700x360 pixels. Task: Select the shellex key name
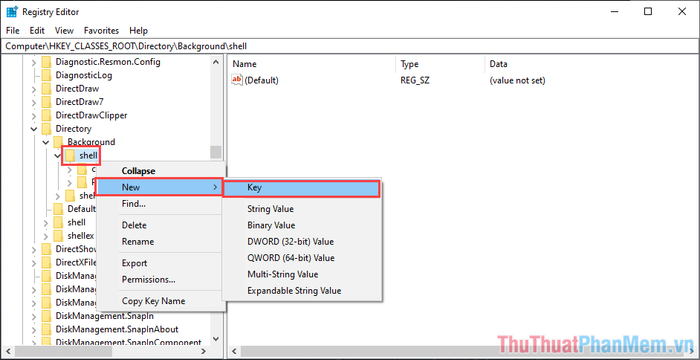click(x=81, y=235)
